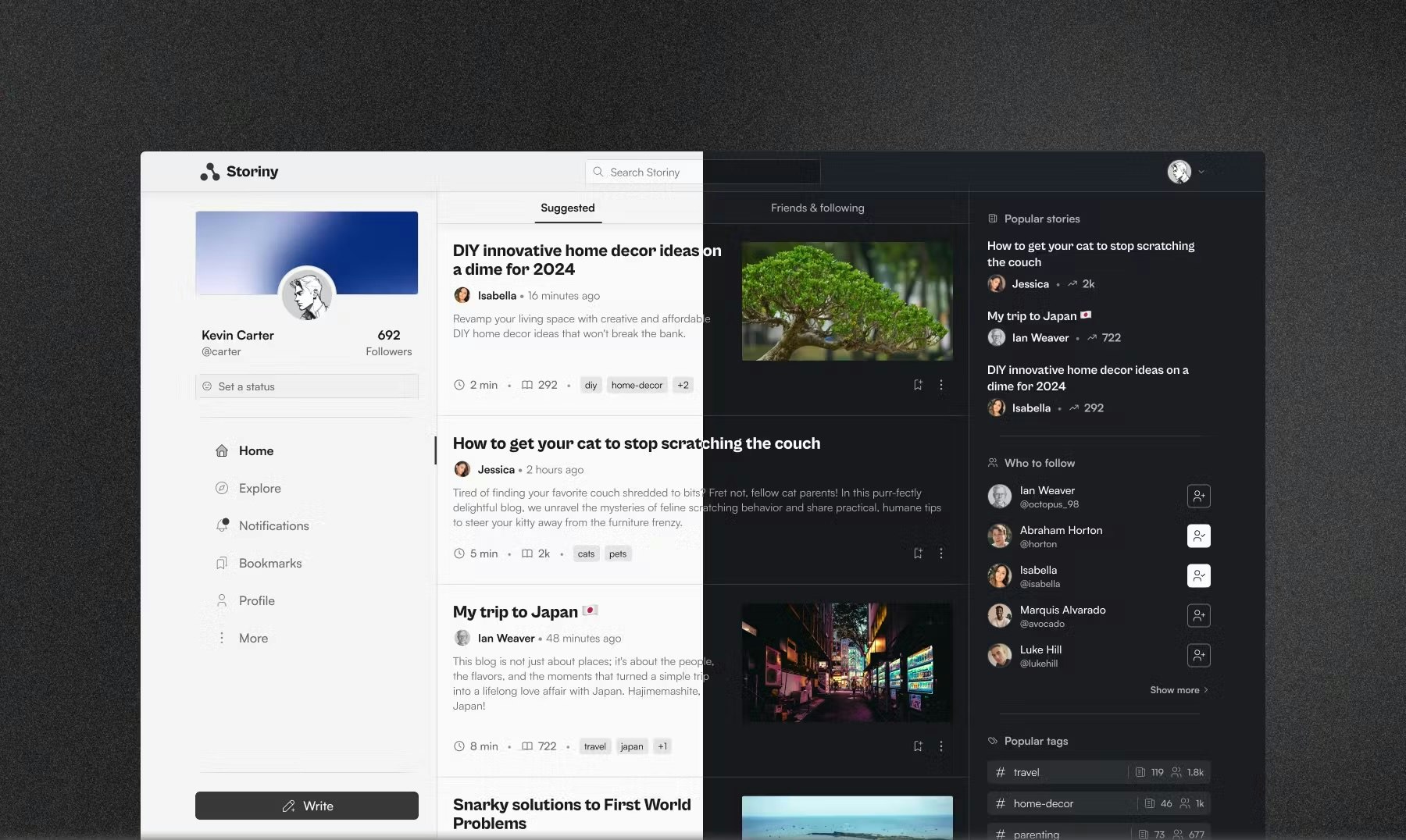Screen dimensions: 1406x840
Task: Follow Marquis Alvarado
Action: tap(1199, 615)
